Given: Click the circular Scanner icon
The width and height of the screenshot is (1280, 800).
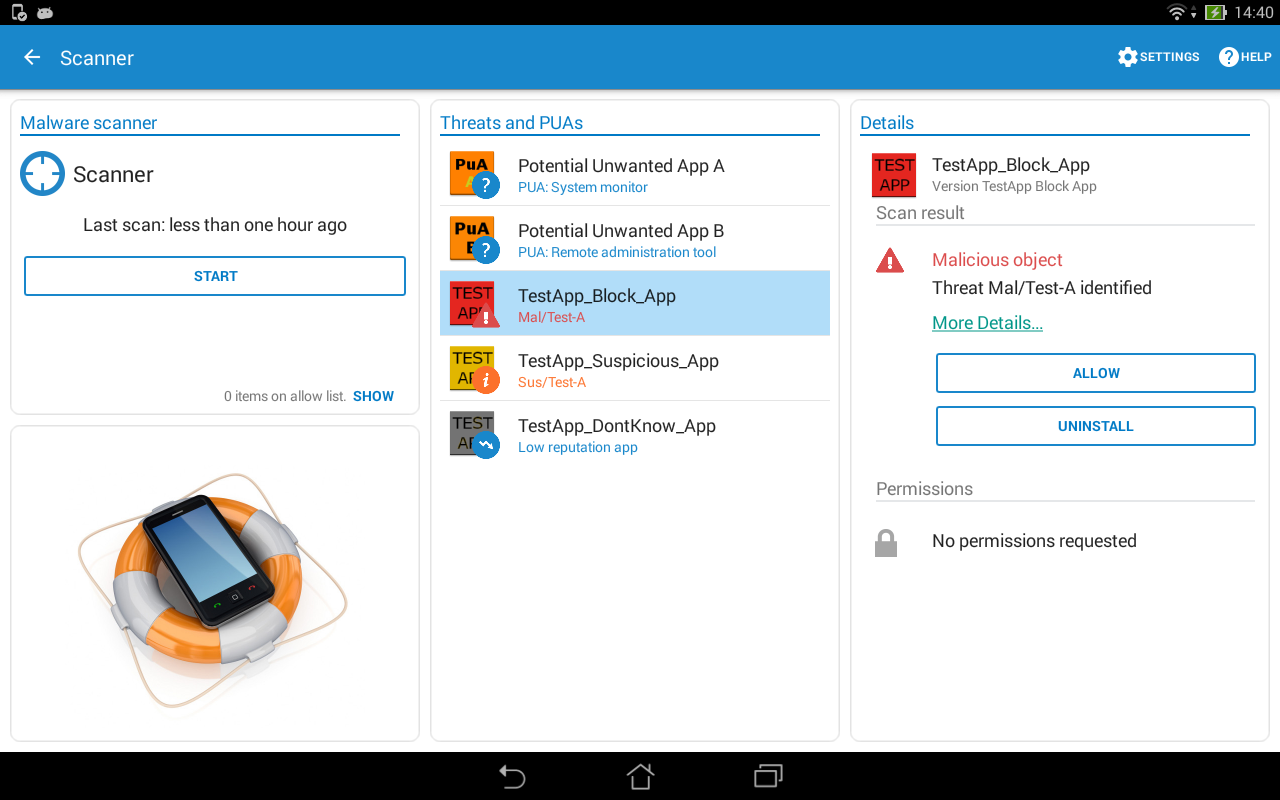Looking at the screenshot, I should [42, 173].
